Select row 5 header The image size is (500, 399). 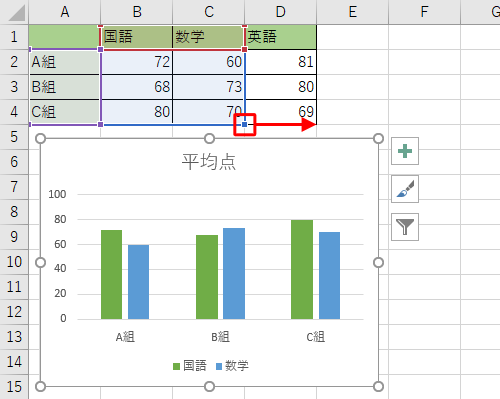tap(14, 137)
